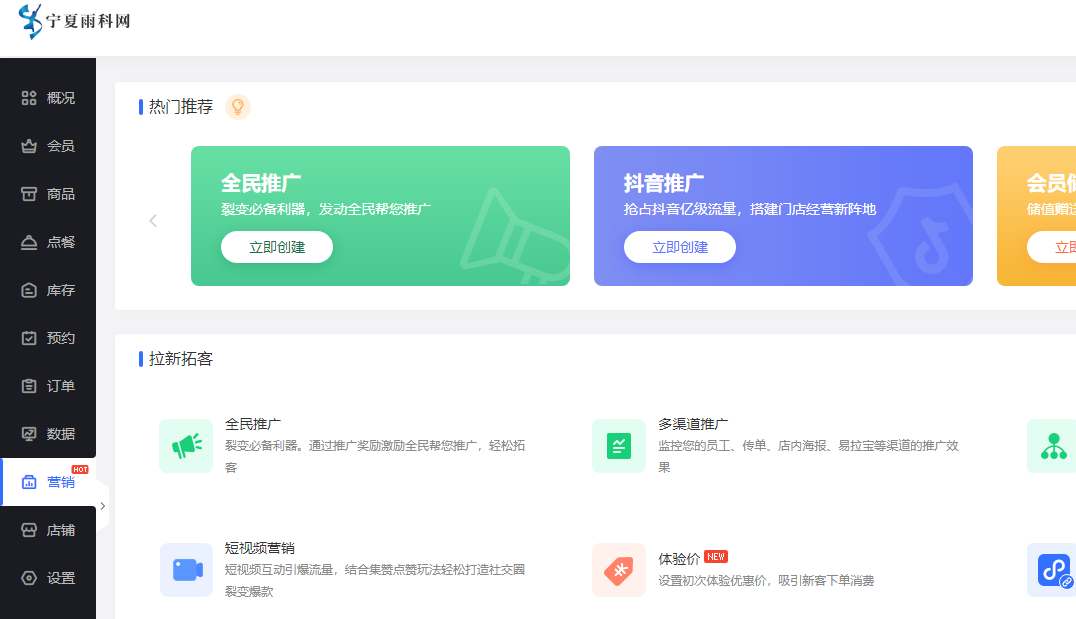Click the green tree-structure icon
The height and width of the screenshot is (619, 1076).
point(1053,446)
